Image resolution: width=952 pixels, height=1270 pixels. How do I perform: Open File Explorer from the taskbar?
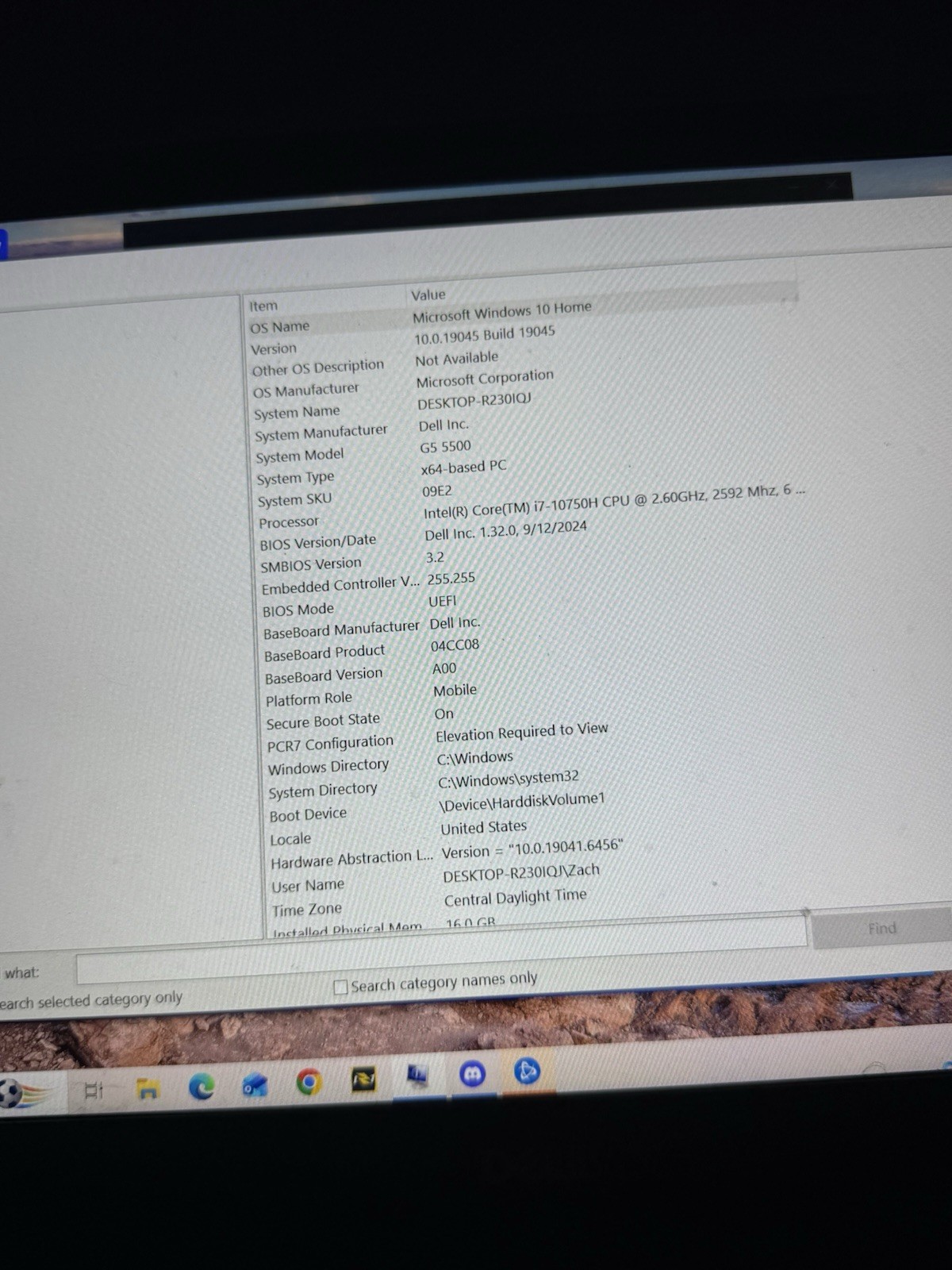[148, 1090]
